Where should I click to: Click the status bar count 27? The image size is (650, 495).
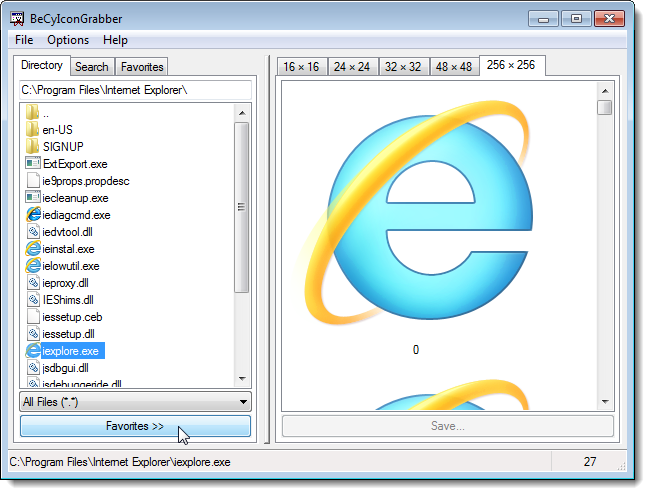(x=590, y=462)
